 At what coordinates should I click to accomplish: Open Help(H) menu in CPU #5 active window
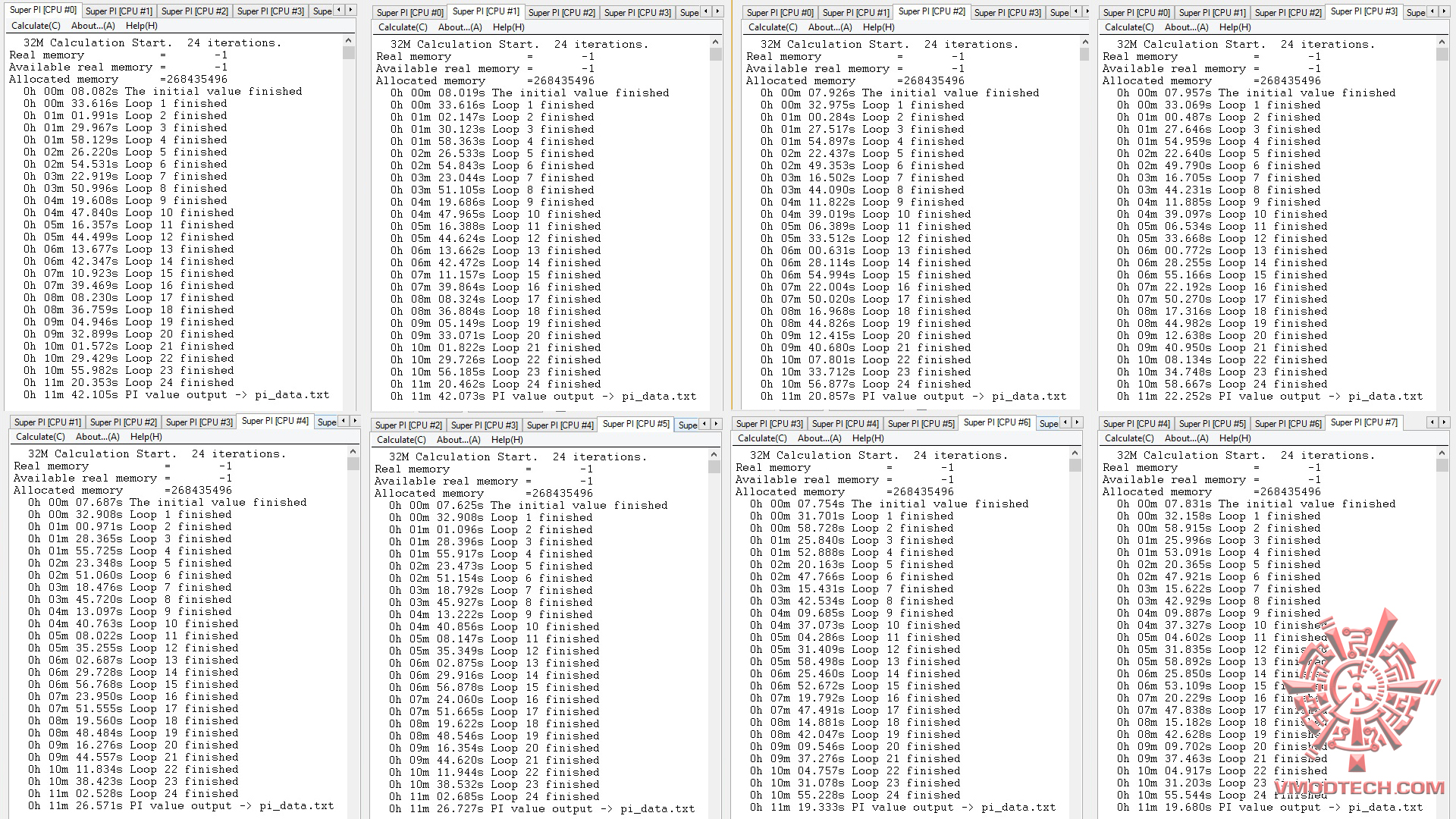(x=507, y=440)
